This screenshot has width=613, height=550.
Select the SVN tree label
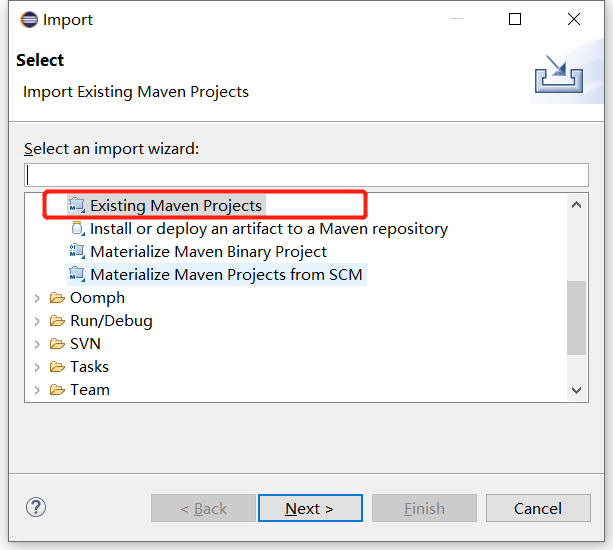click(x=85, y=344)
